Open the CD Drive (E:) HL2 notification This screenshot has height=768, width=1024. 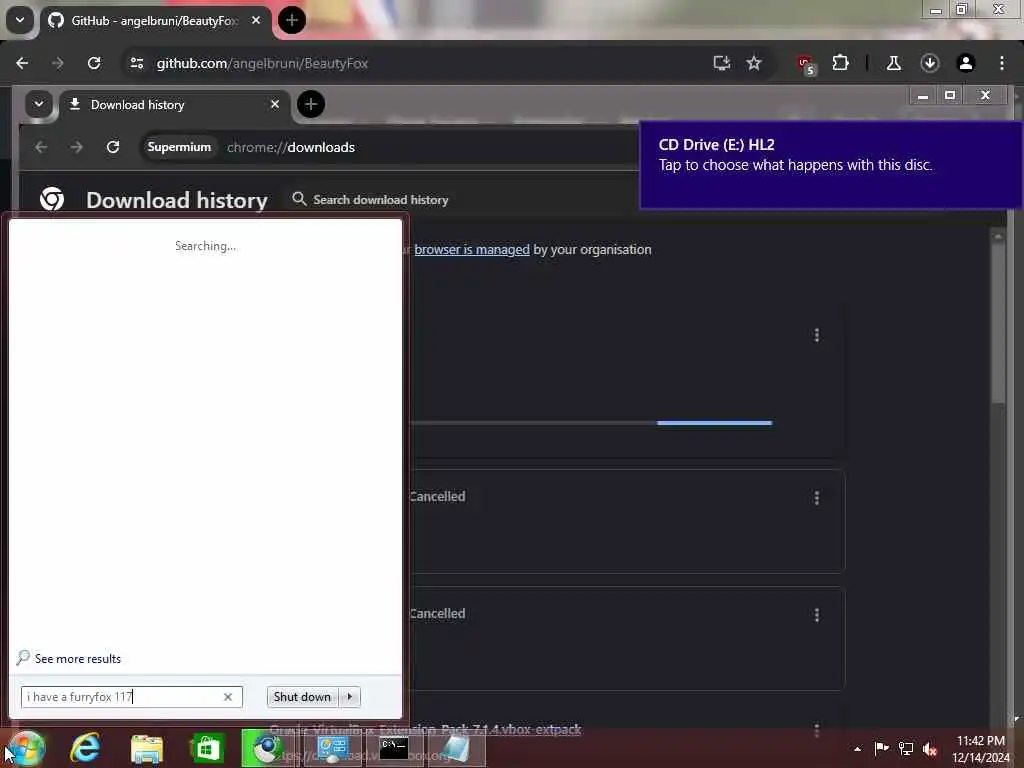[x=831, y=165]
